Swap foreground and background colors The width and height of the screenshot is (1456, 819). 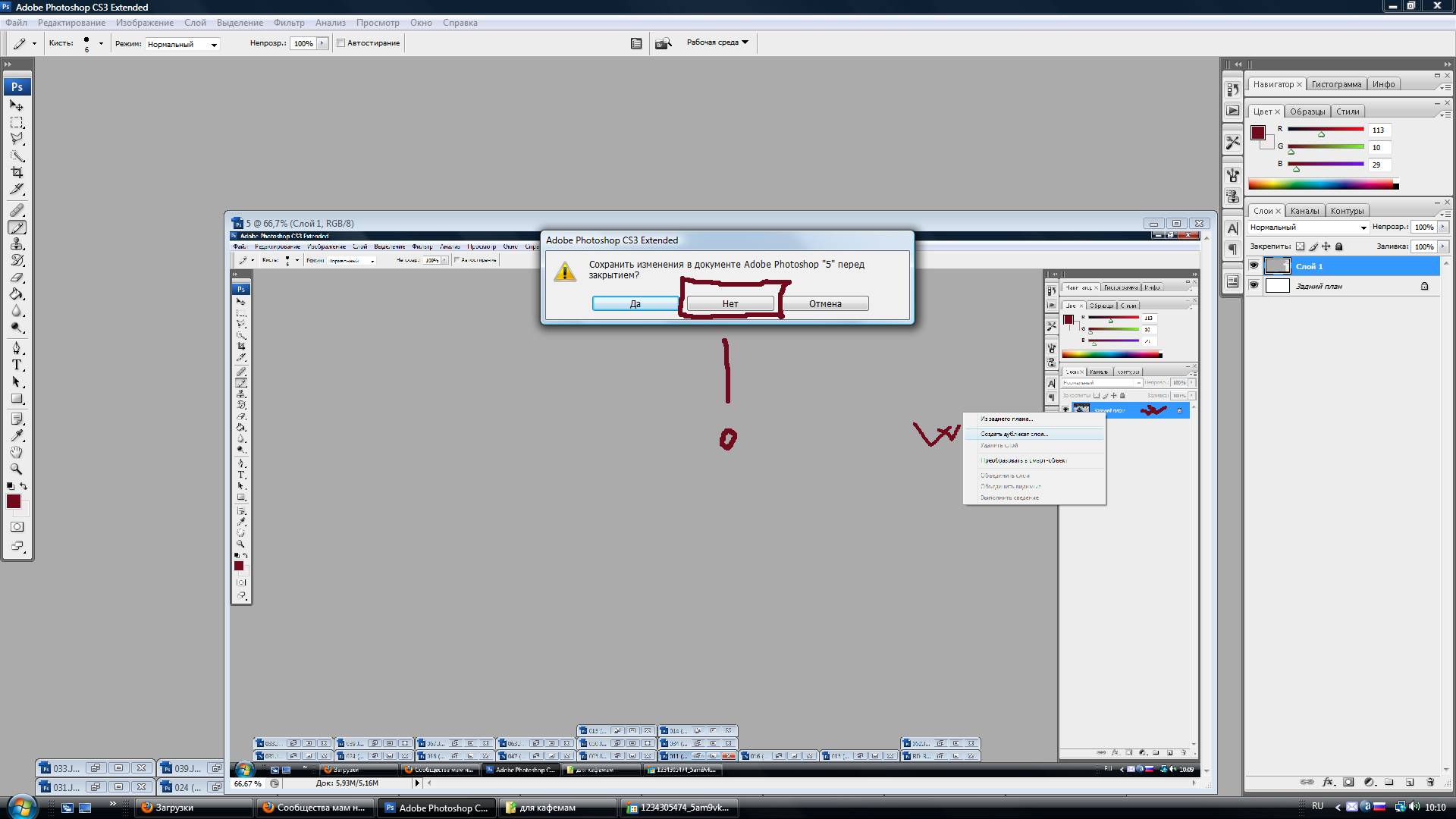24,486
